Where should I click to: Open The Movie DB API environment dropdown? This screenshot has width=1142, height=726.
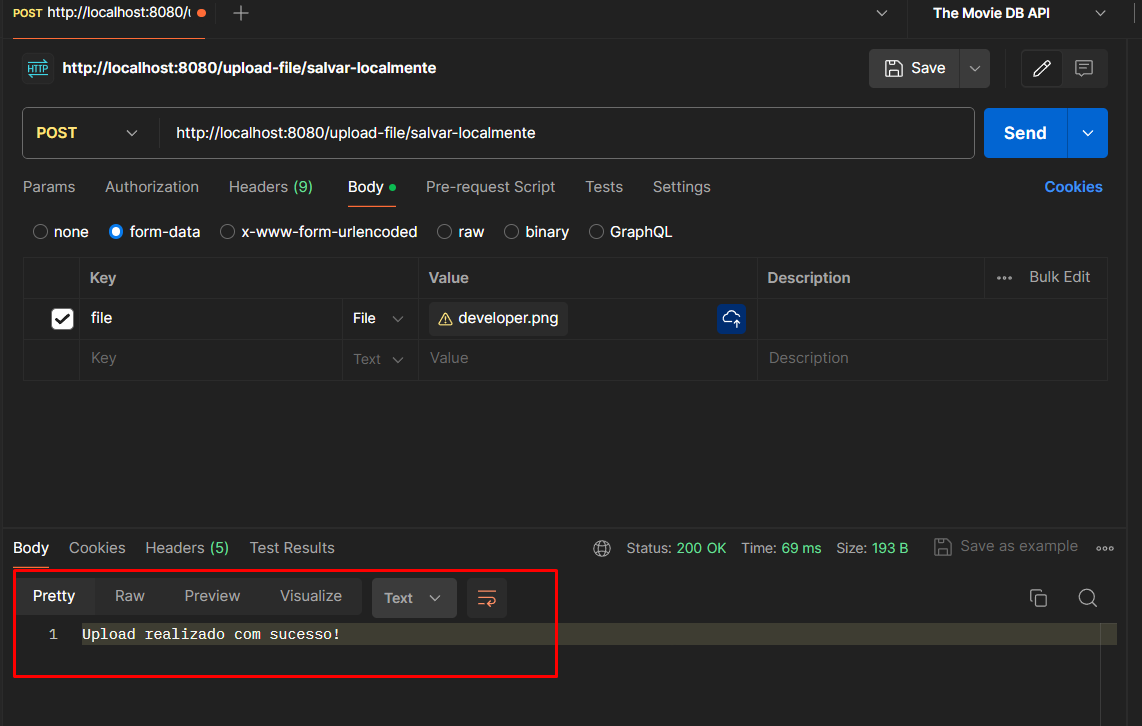1018,13
